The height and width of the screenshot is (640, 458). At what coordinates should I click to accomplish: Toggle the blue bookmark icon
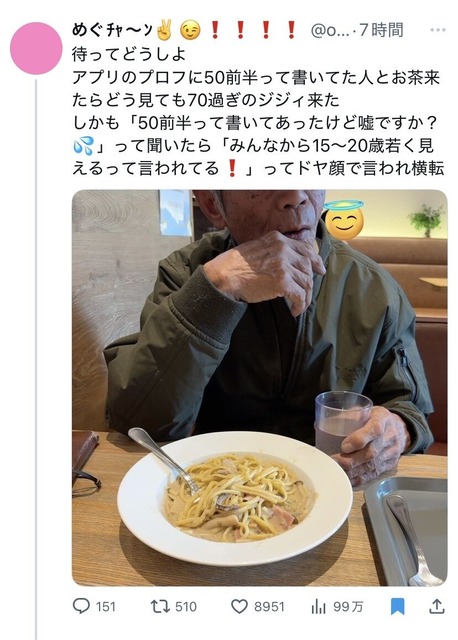coord(398,606)
